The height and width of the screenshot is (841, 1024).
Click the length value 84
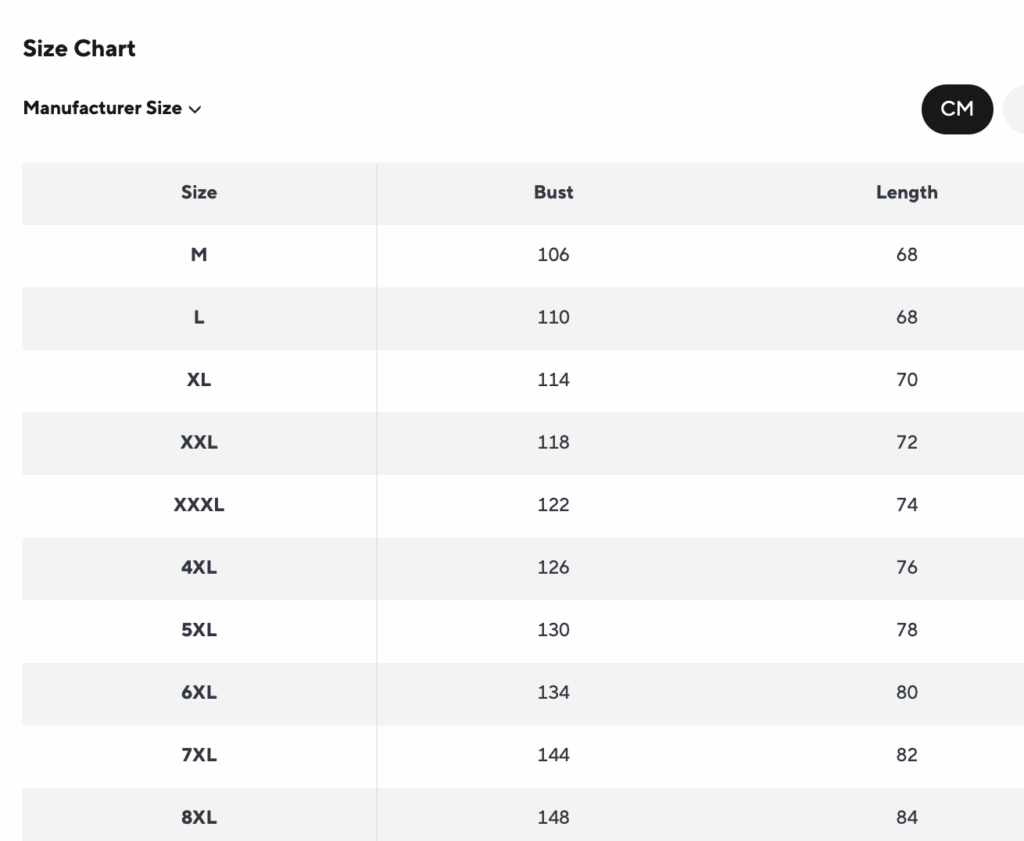tap(906, 817)
